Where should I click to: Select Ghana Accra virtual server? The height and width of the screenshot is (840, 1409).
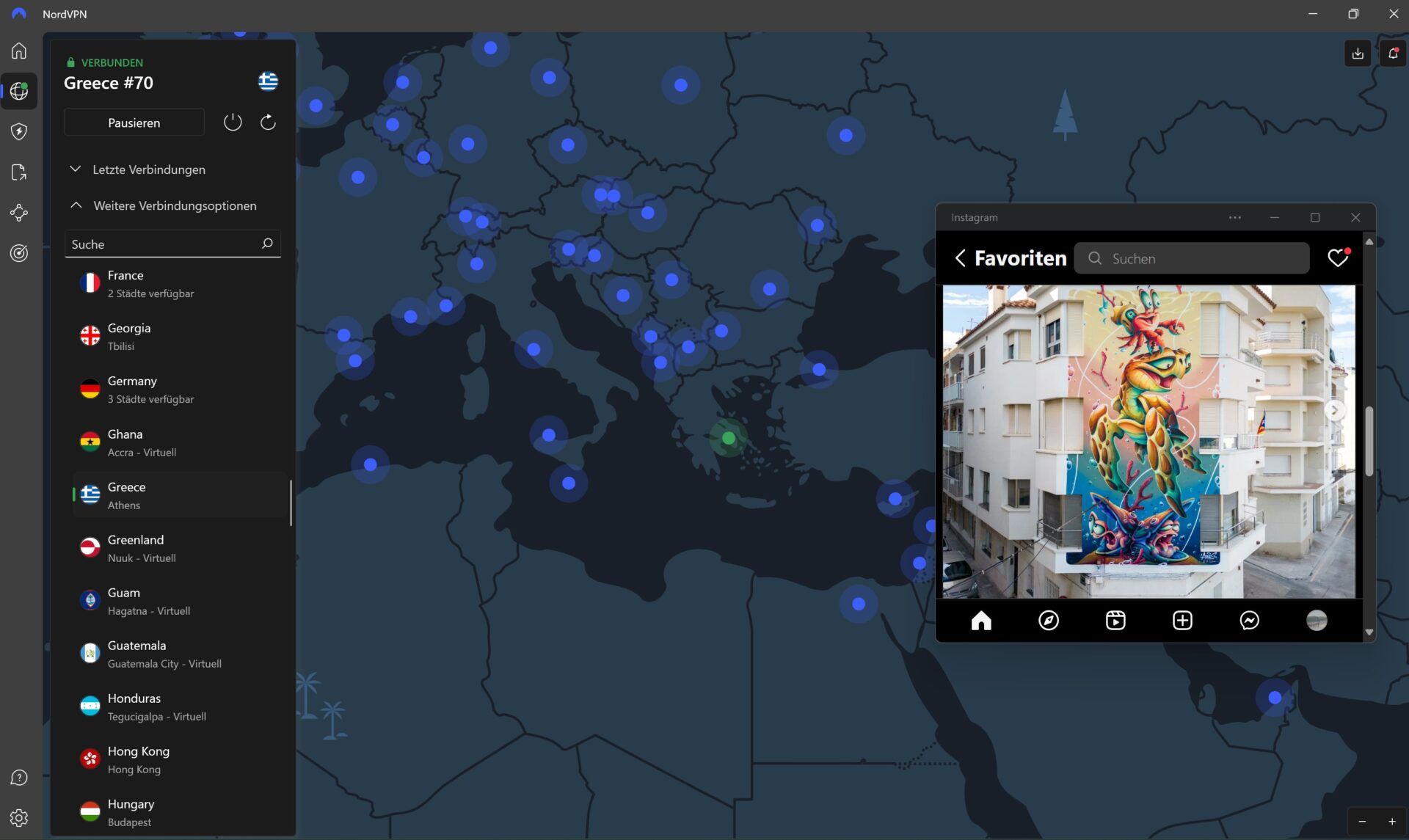(x=179, y=442)
